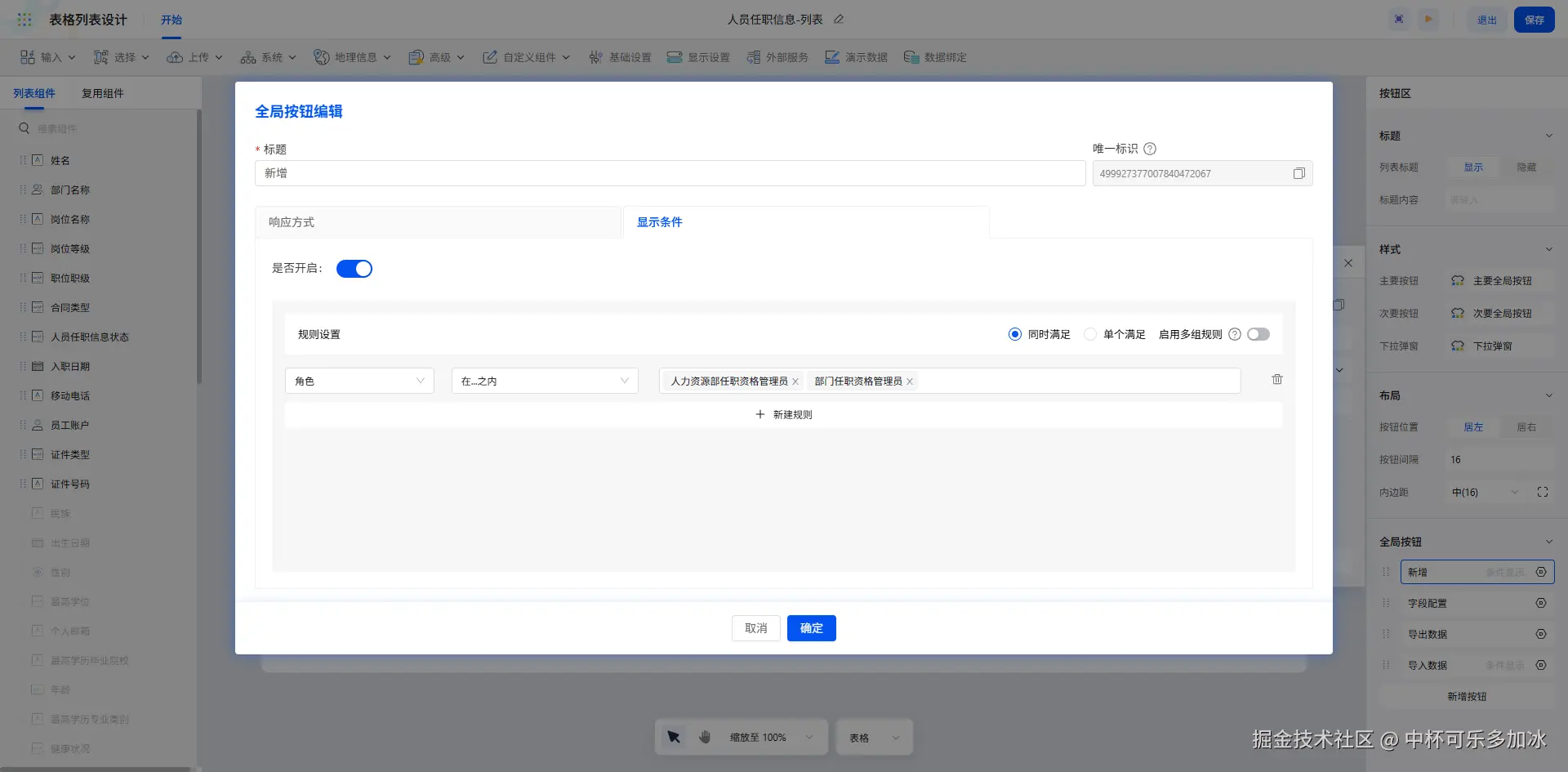Open the app grid icon at top left

coord(24,19)
